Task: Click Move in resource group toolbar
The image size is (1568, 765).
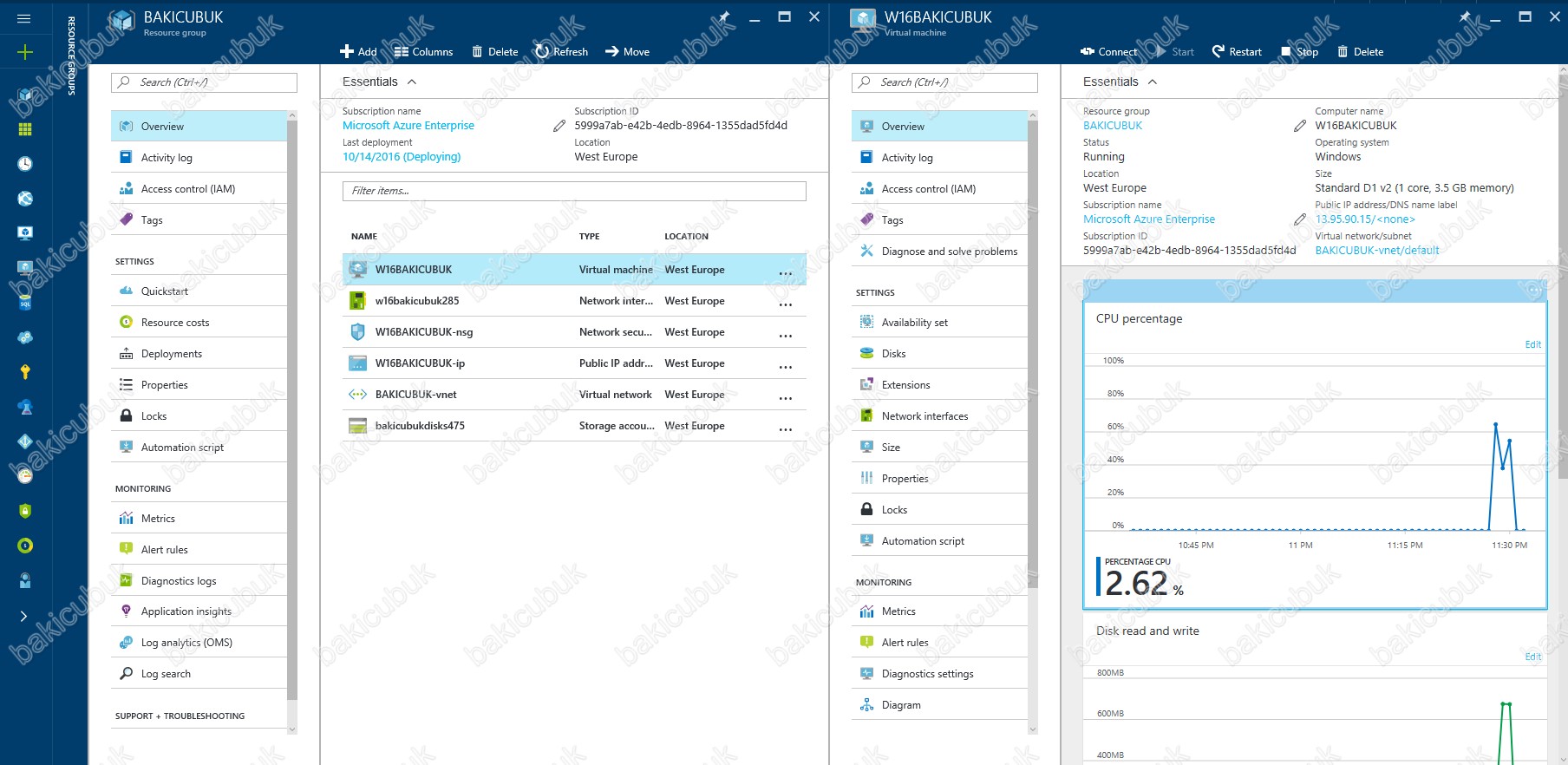Action: (627, 52)
